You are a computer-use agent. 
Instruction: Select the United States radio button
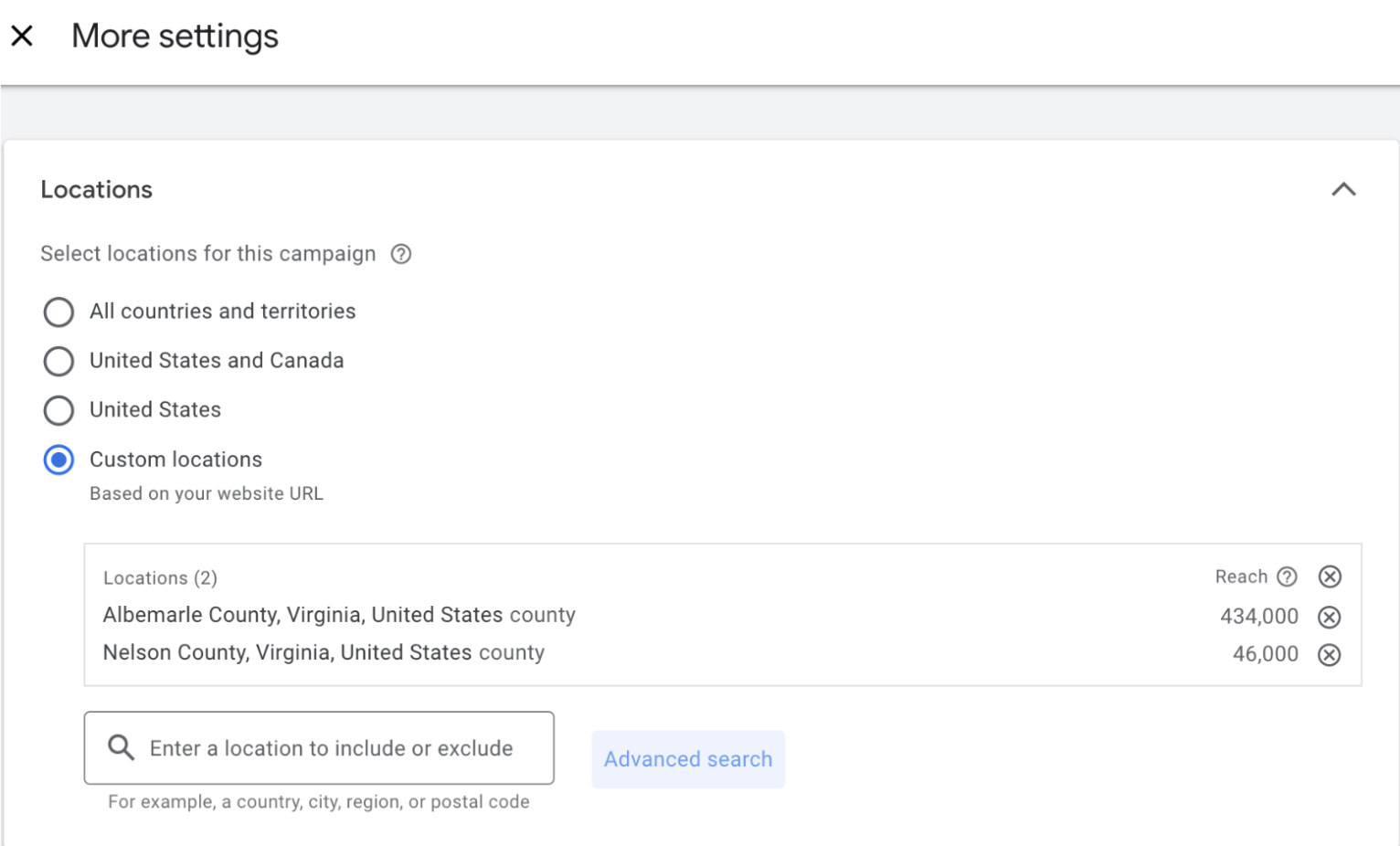(x=58, y=410)
